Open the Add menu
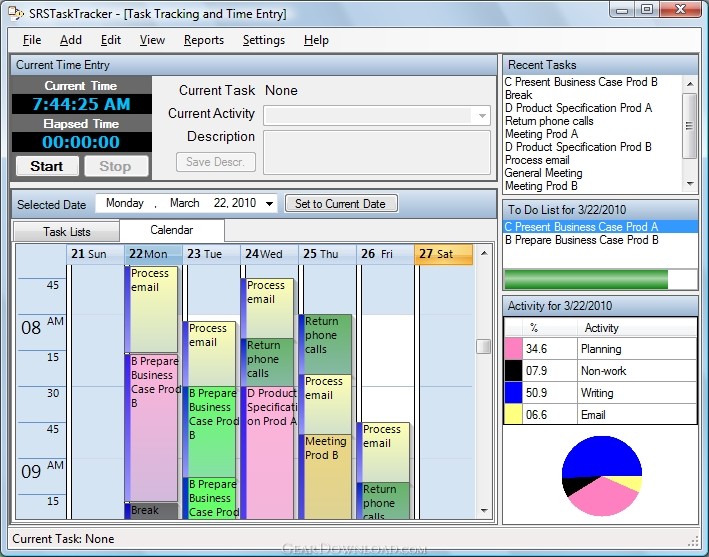709x557 pixels. (71, 40)
